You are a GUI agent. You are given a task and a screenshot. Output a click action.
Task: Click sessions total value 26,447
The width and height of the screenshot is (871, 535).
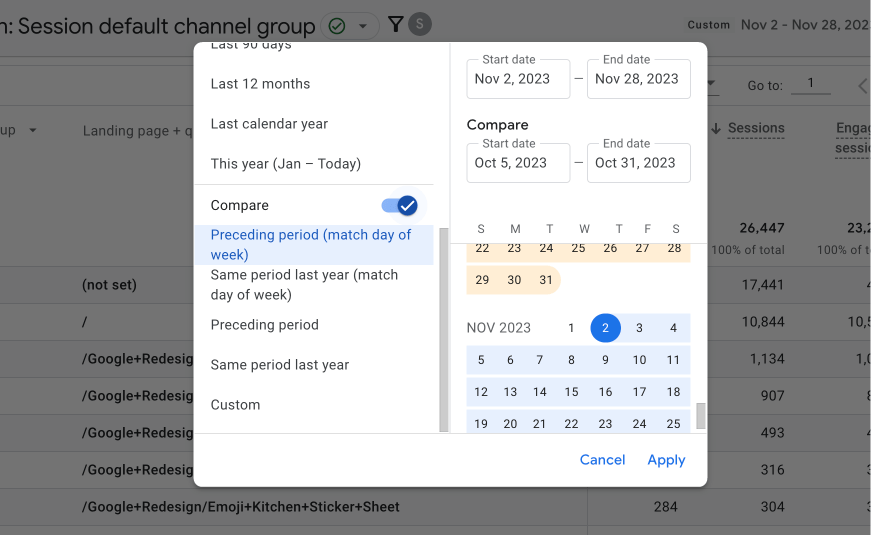[x=762, y=228]
